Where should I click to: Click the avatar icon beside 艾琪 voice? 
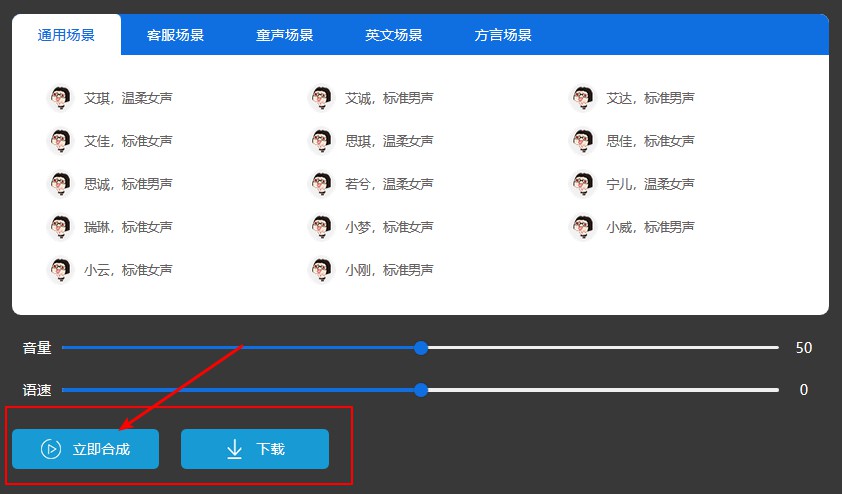tap(61, 98)
